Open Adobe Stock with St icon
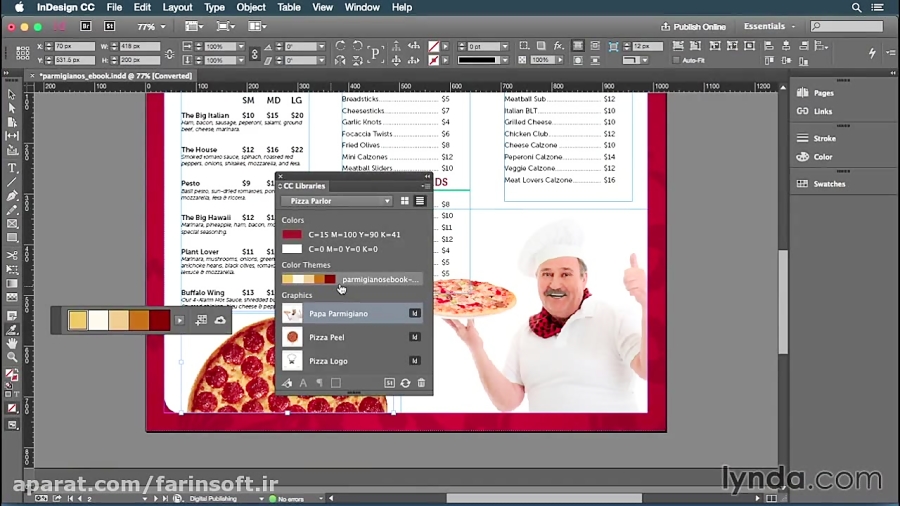900x506 pixels. click(x=109, y=26)
